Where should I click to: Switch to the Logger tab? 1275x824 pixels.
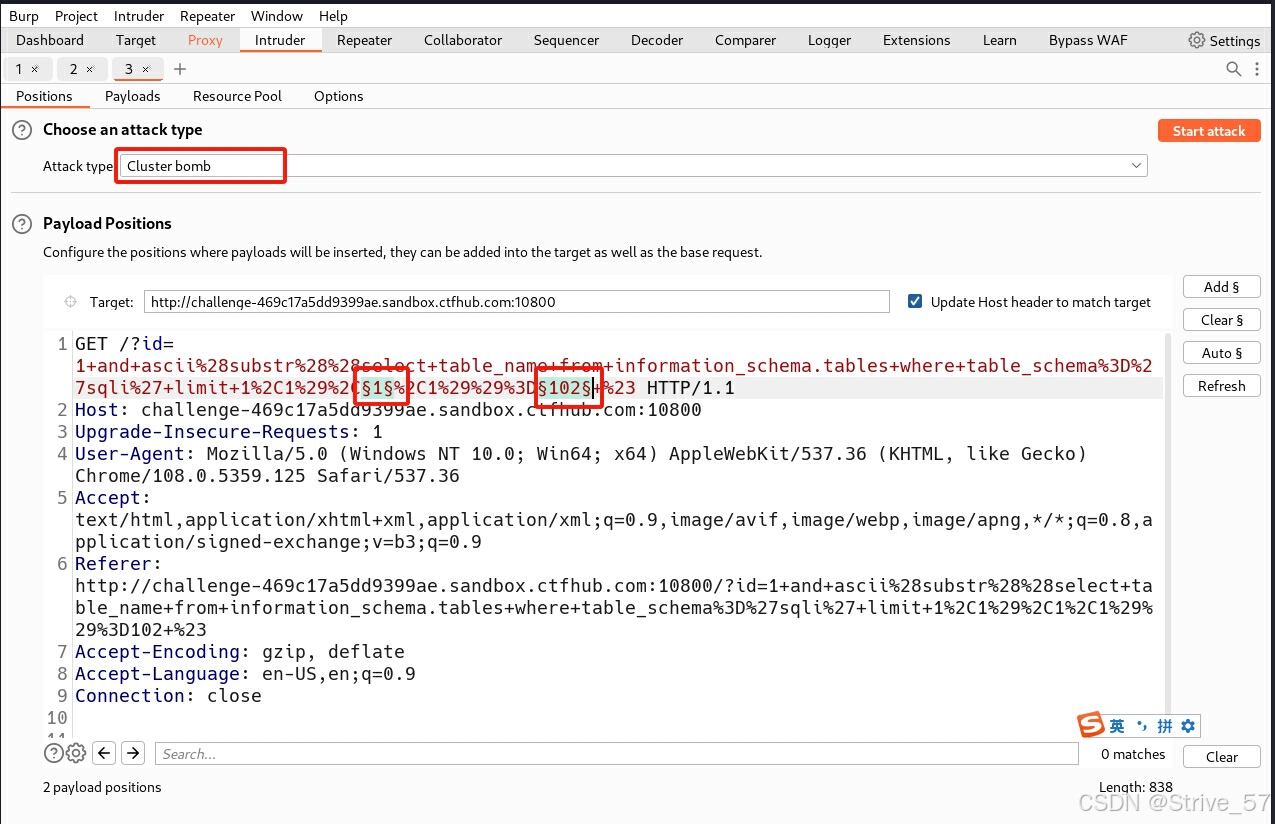[x=829, y=40]
